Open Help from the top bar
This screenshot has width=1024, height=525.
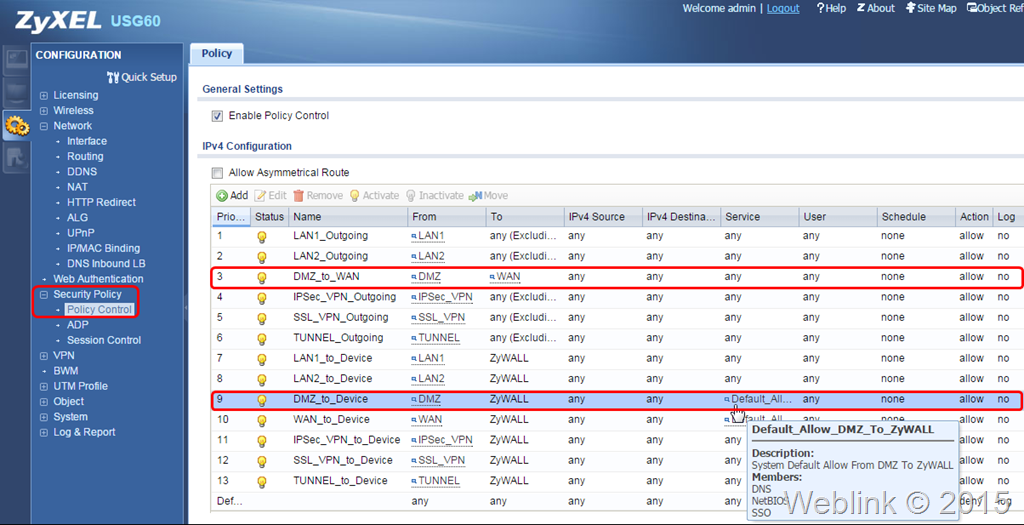(831, 8)
